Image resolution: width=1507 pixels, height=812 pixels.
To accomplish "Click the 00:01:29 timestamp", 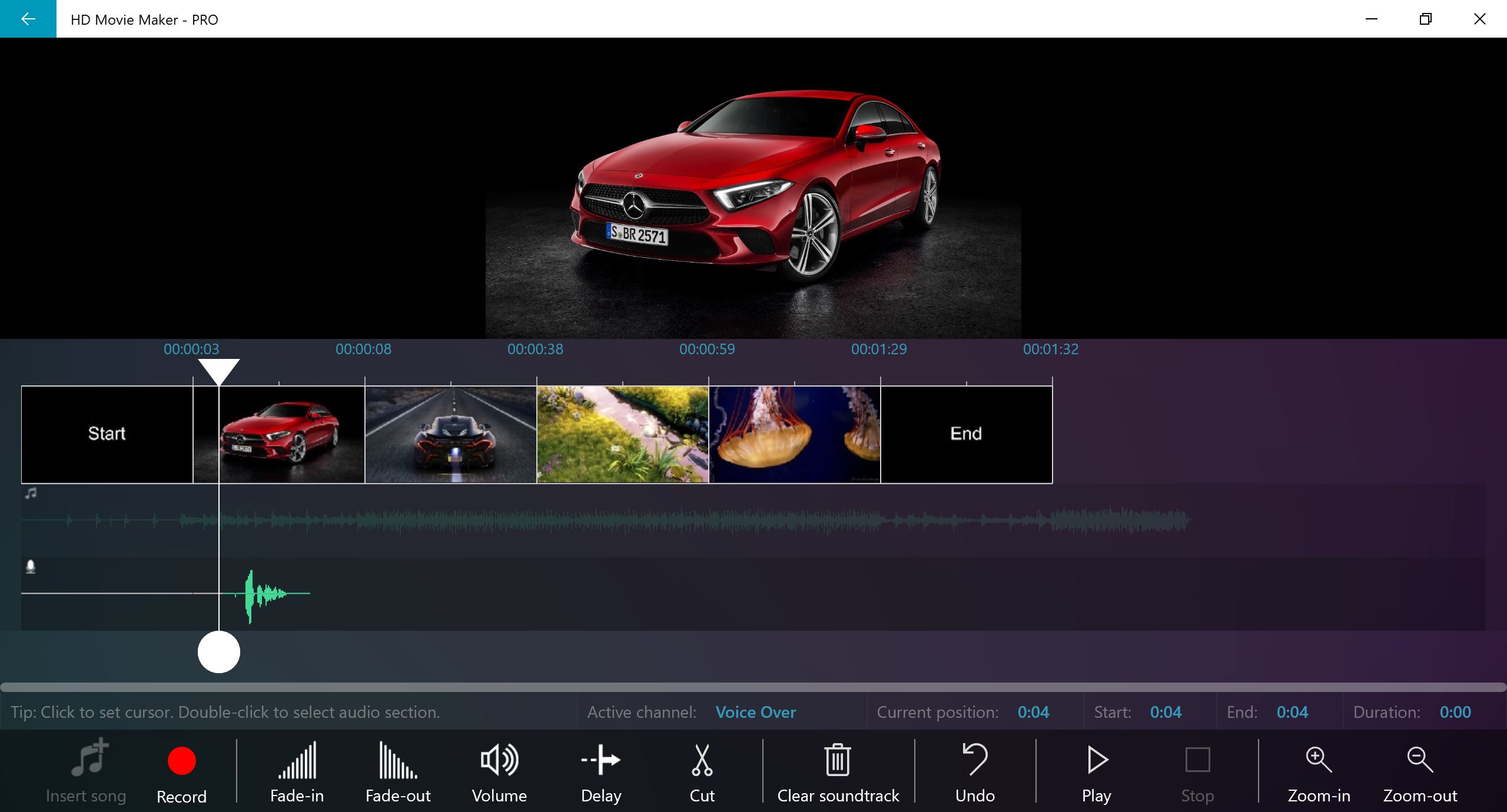I will (879, 349).
